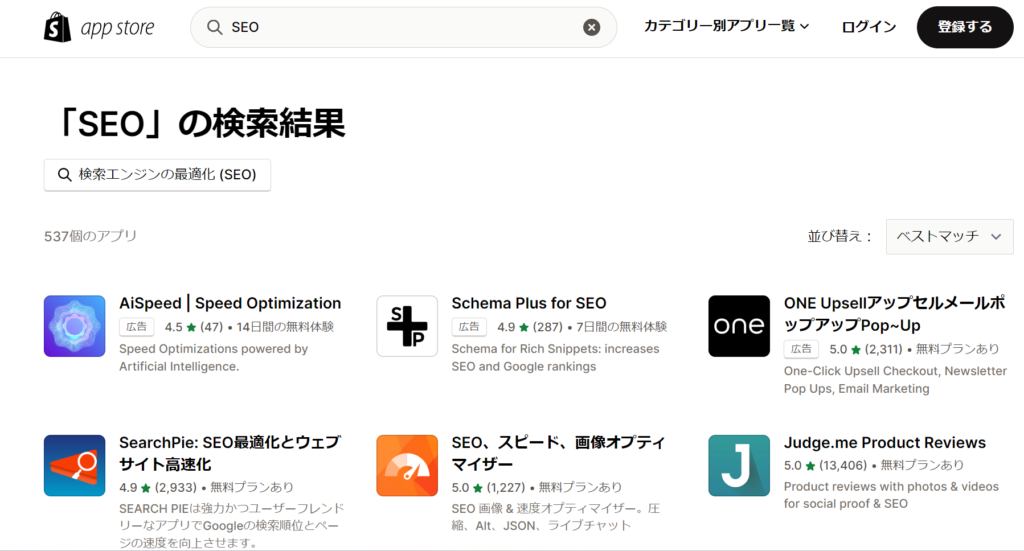Open the orange speedometer SEO optimizer icon
The height and width of the screenshot is (551, 1024).
point(407,465)
